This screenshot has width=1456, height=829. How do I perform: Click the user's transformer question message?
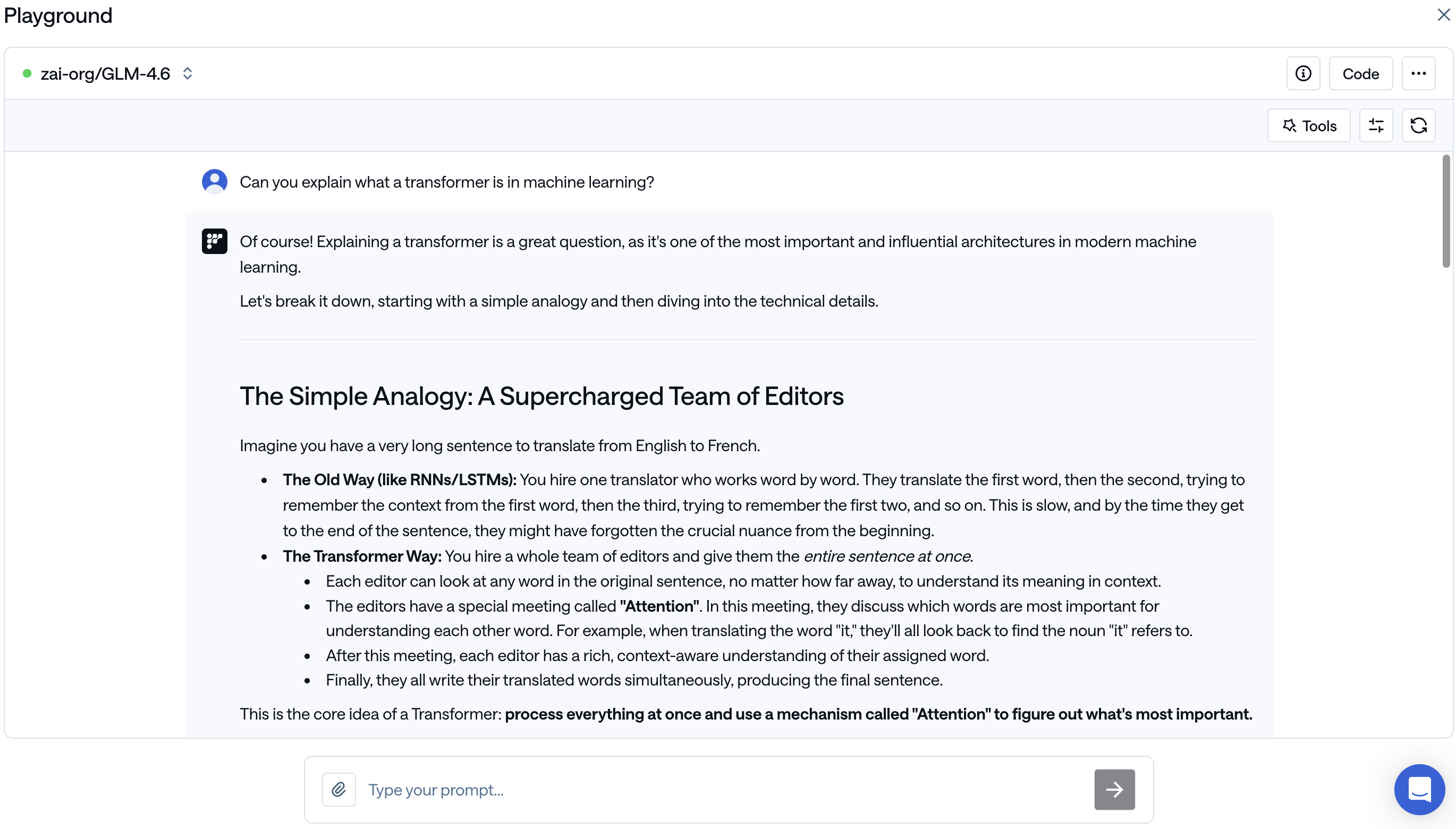pos(446,182)
